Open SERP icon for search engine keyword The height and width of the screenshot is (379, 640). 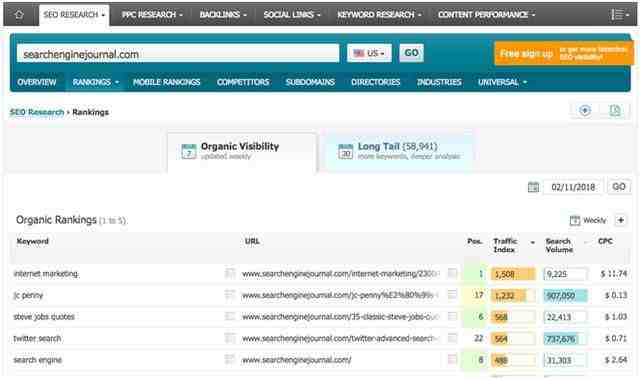(230, 359)
